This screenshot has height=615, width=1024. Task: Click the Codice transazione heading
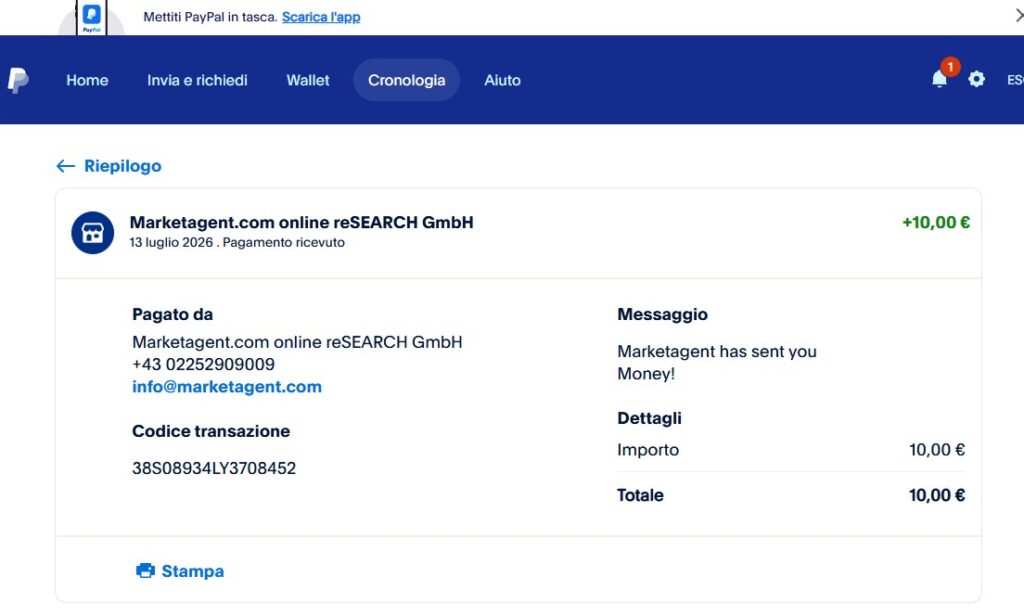[211, 431]
